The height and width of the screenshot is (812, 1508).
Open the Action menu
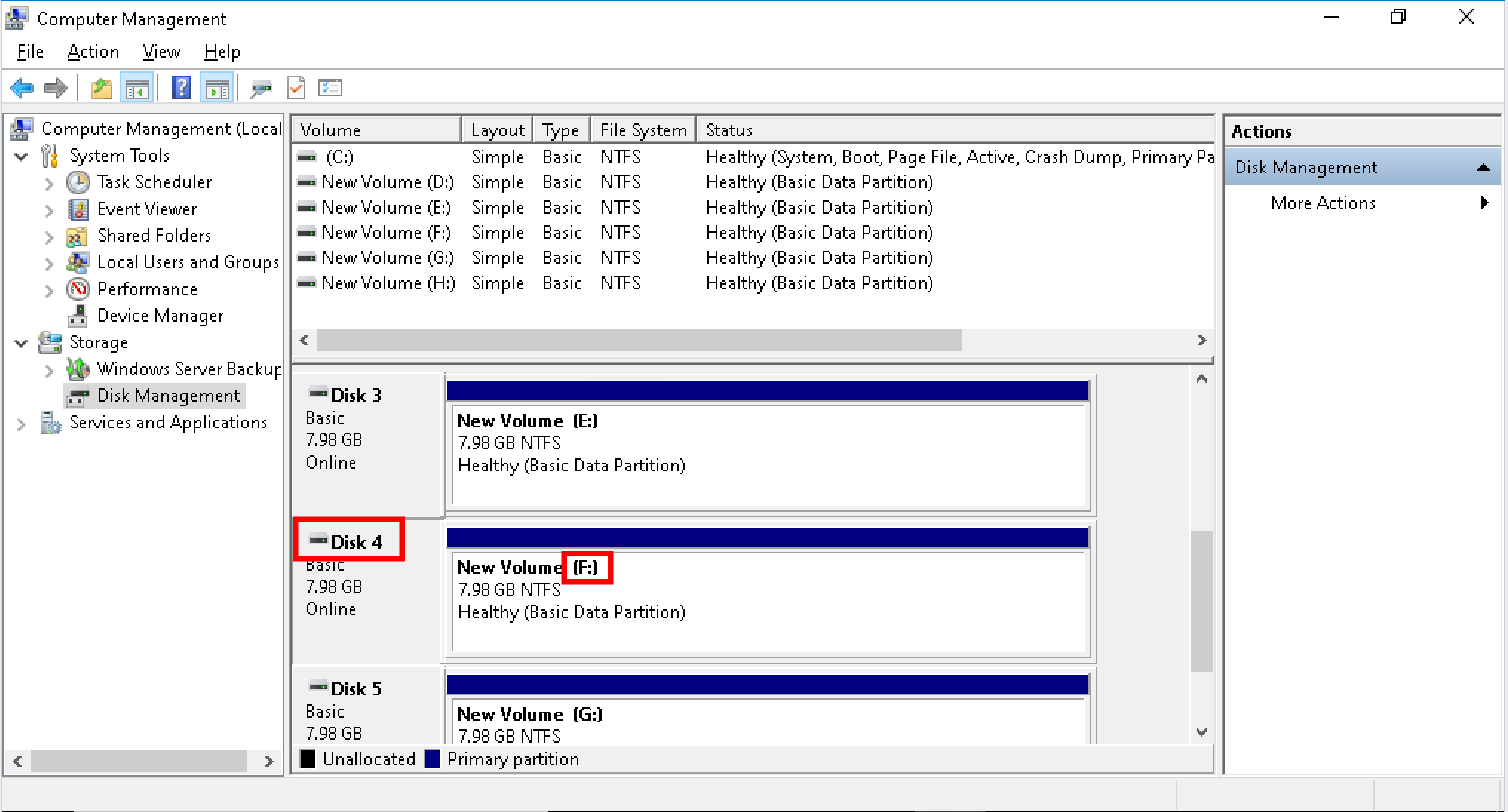pos(92,51)
